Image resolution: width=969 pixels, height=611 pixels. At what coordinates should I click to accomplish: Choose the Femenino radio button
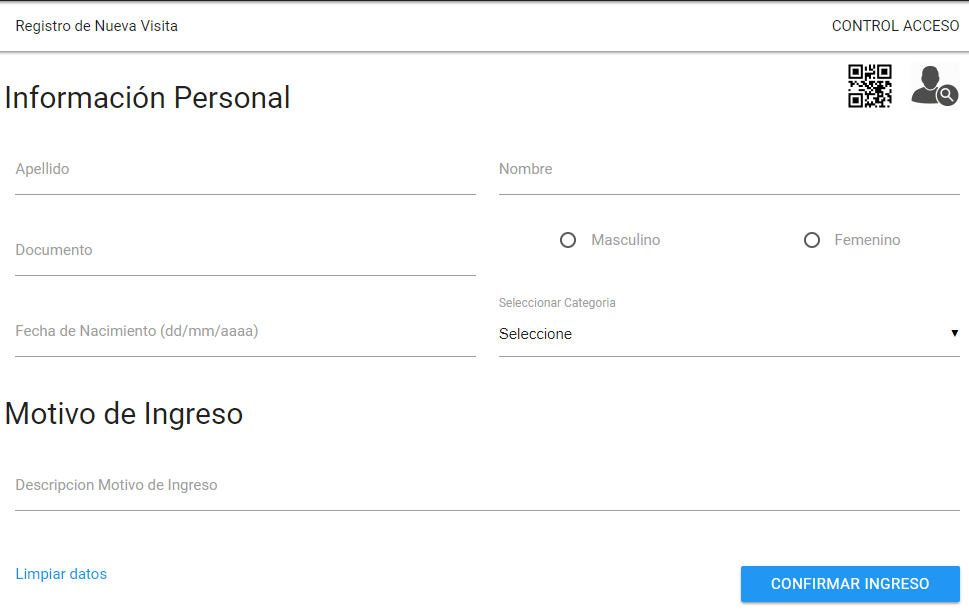coord(812,240)
